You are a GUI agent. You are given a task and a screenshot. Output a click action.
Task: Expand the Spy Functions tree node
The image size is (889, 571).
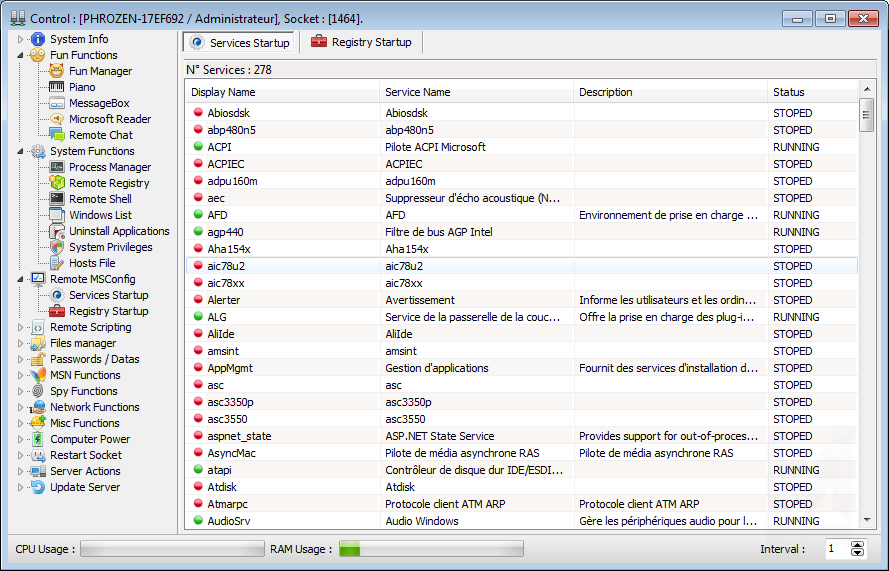pyautogui.click(x=21, y=391)
